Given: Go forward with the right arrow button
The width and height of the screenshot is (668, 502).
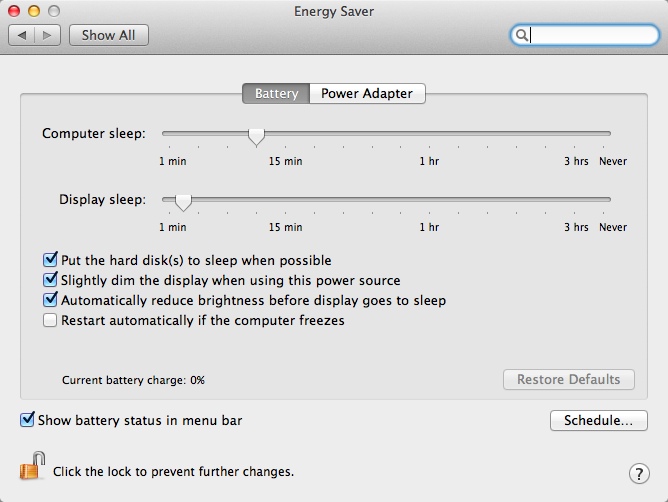Looking at the screenshot, I should point(49,35).
